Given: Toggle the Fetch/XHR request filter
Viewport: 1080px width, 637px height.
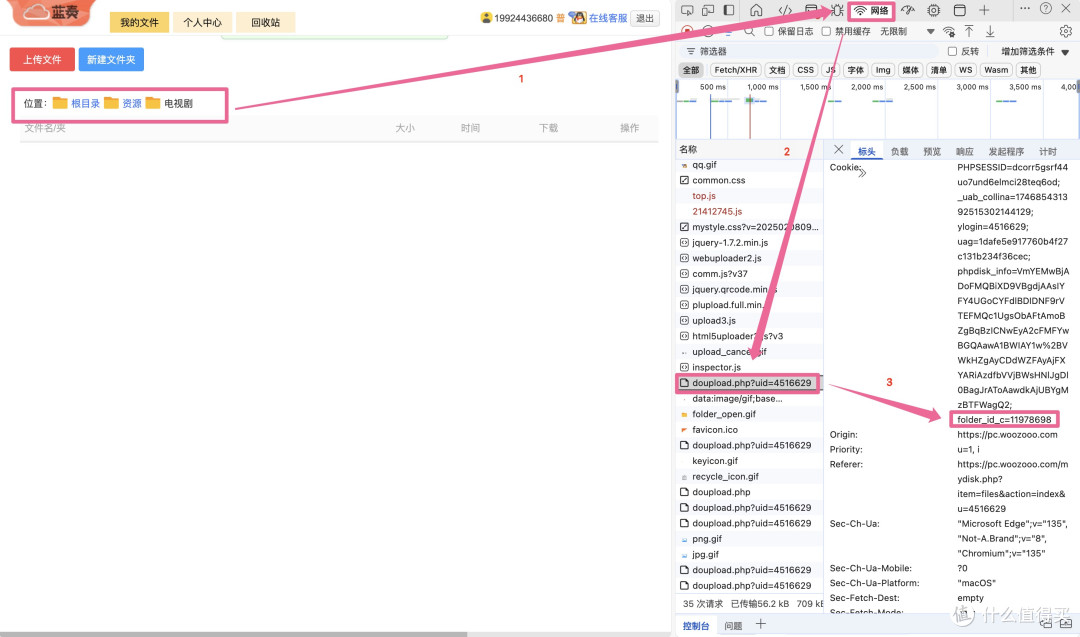Looking at the screenshot, I should (736, 70).
